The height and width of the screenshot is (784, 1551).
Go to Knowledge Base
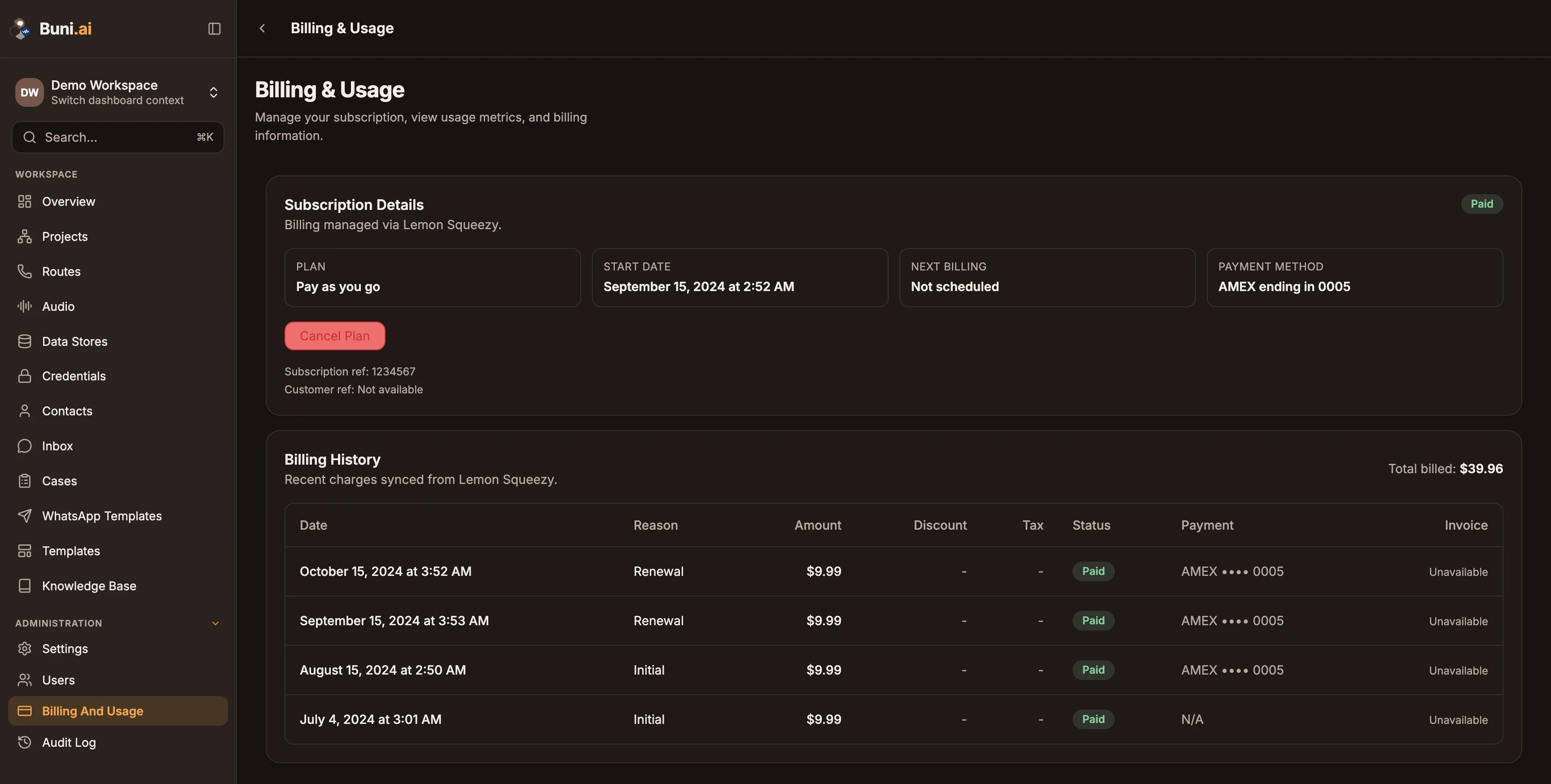coord(118,585)
